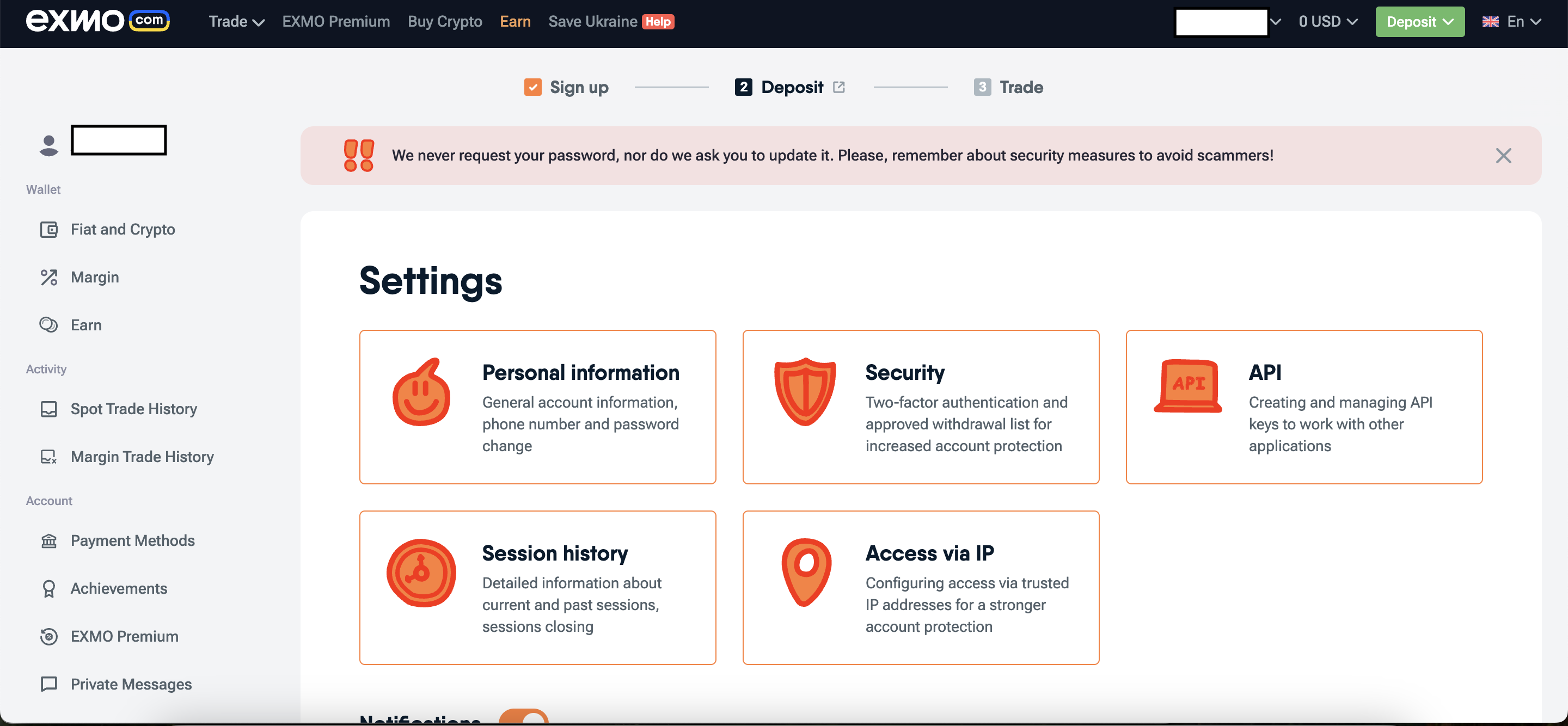Dismiss the security warning banner
This screenshot has height=726, width=1568.
click(1503, 155)
